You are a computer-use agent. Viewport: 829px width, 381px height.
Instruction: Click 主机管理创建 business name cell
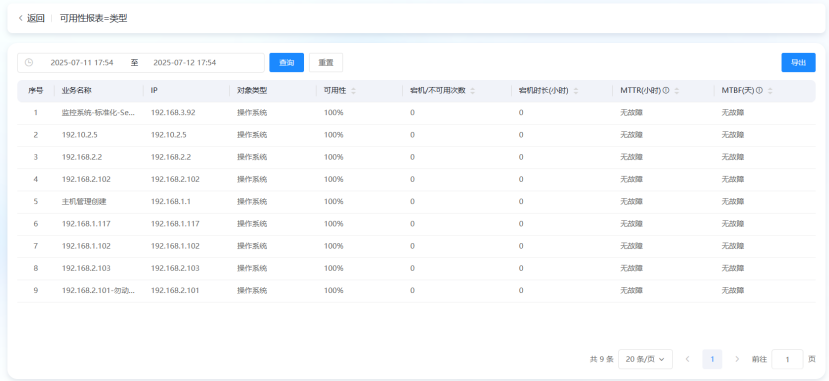pyautogui.click(x=84, y=201)
